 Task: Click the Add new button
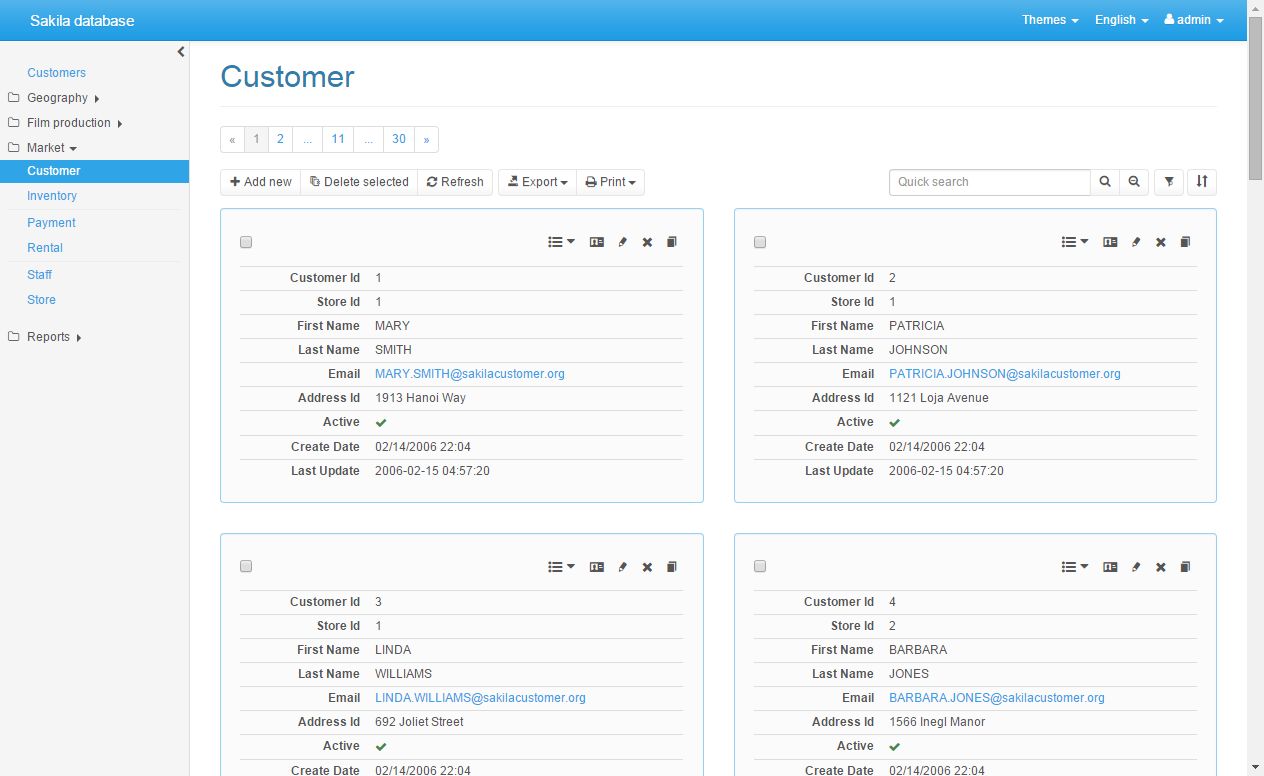pyautogui.click(x=261, y=182)
